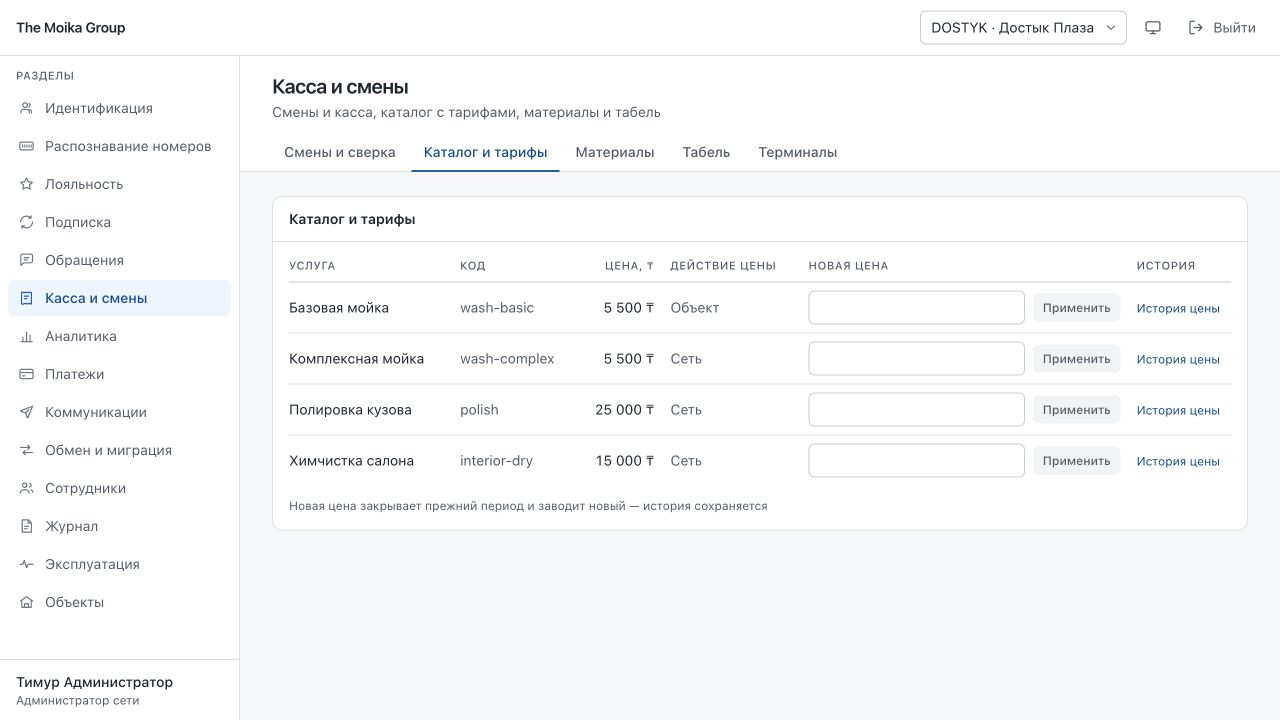Click the Эксплуатация pulse icon
This screenshot has width=1280, height=720.
tap(27, 564)
